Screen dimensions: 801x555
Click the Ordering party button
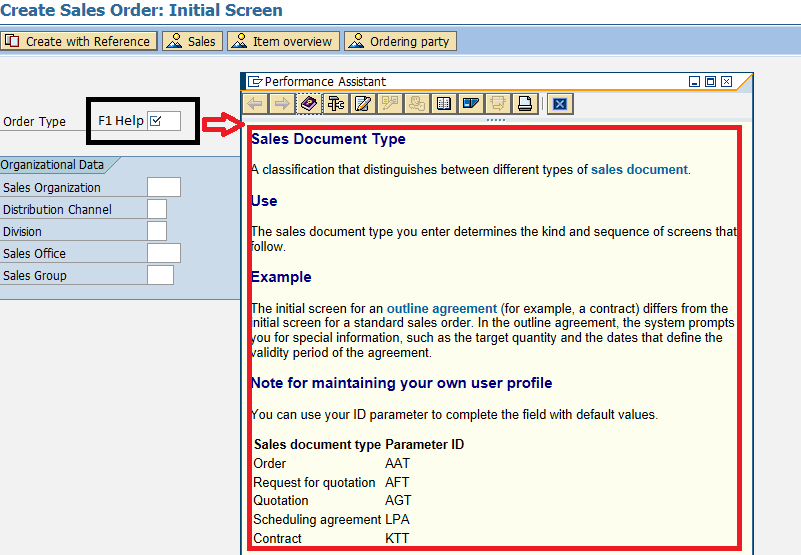(400, 41)
